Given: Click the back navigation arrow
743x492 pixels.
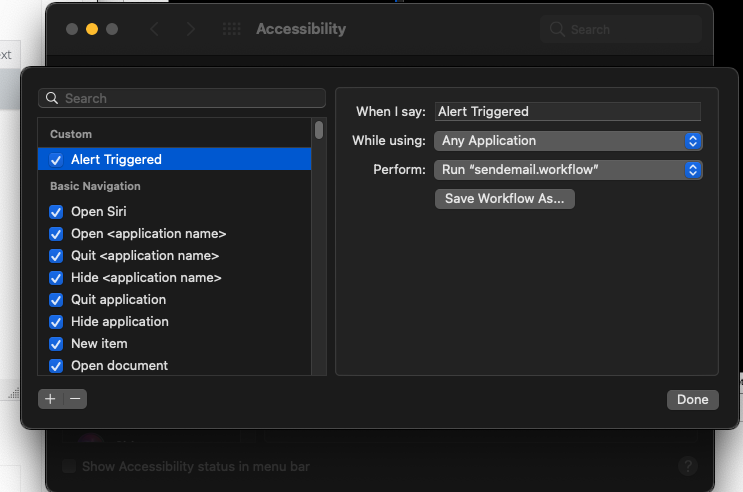Looking at the screenshot, I should [154, 30].
